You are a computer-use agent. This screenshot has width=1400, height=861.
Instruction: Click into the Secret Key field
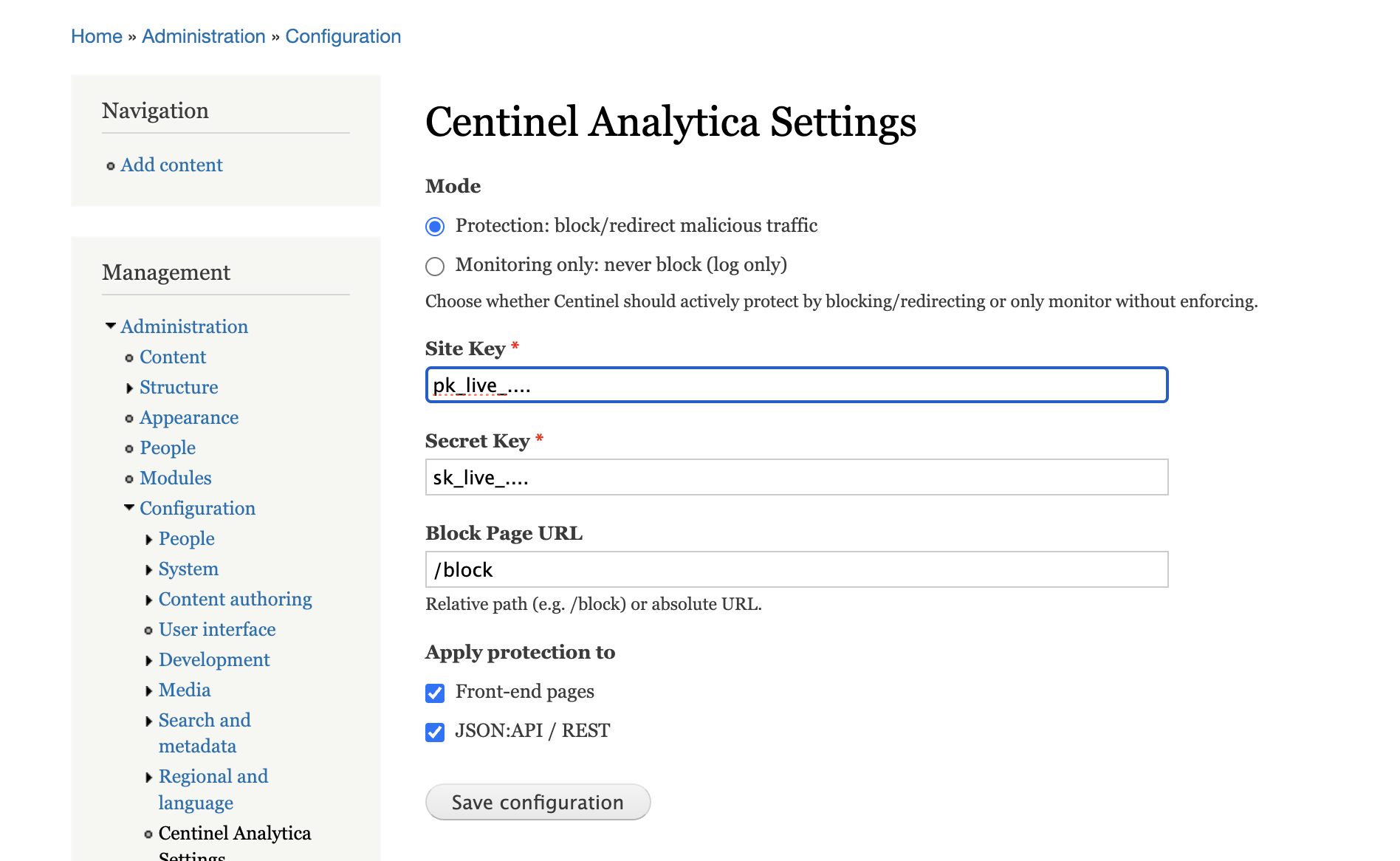pyautogui.click(x=796, y=477)
